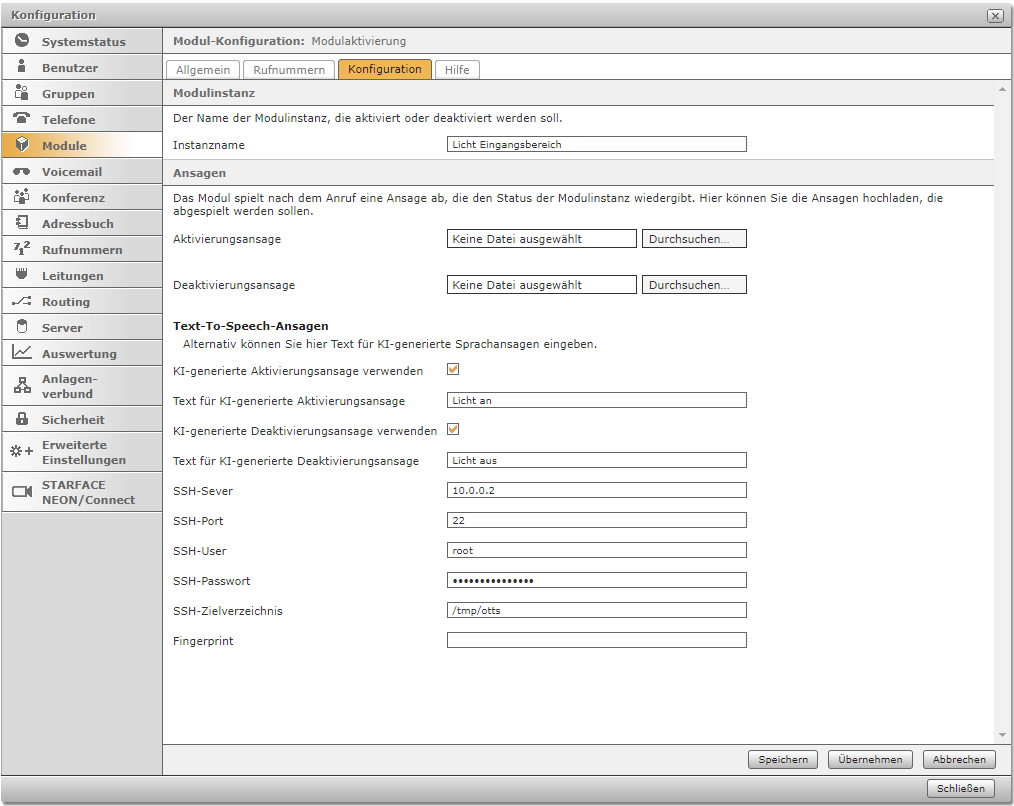Image resolution: width=1014 pixels, height=806 pixels.
Task: Open the Gruppen sidebar section
Action: point(81,93)
